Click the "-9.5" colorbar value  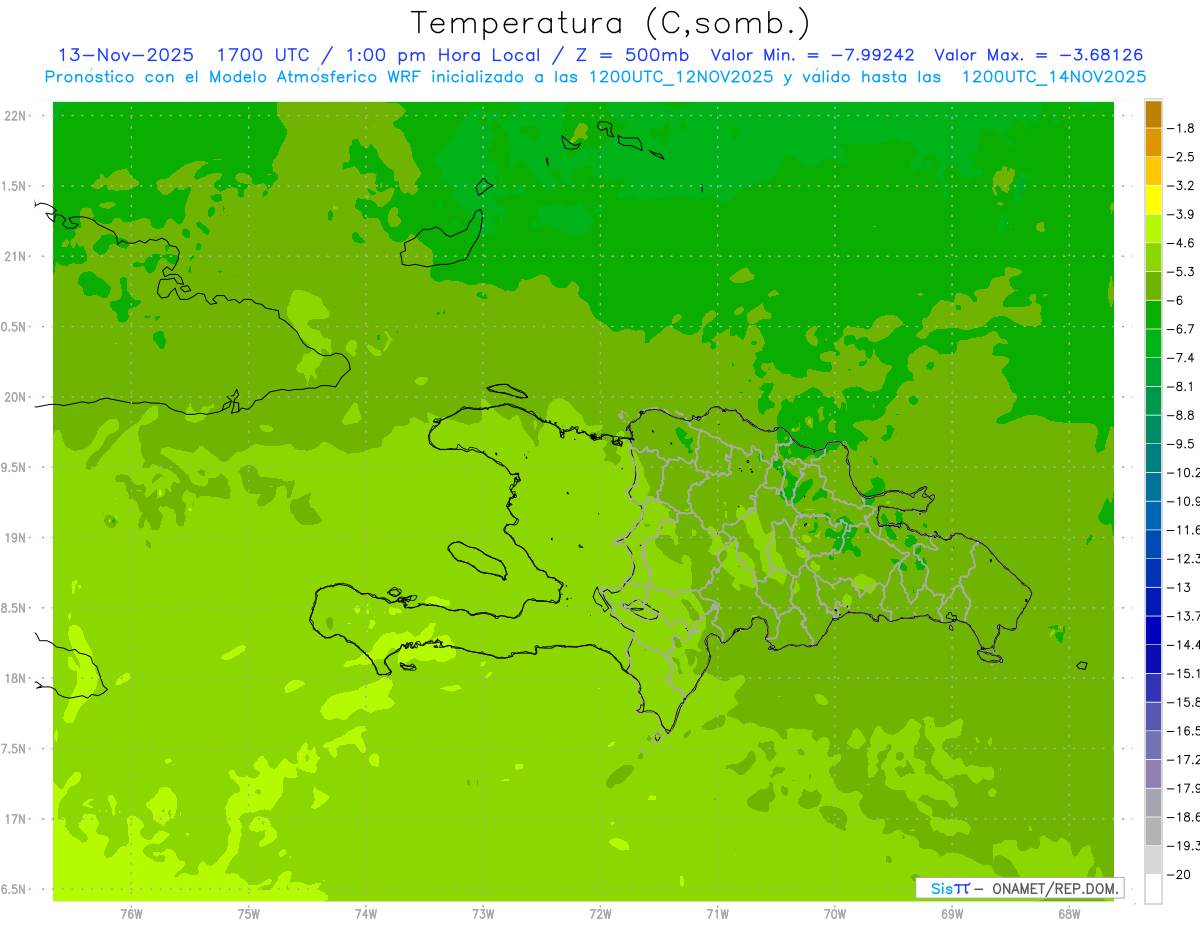[x=1182, y=443]
